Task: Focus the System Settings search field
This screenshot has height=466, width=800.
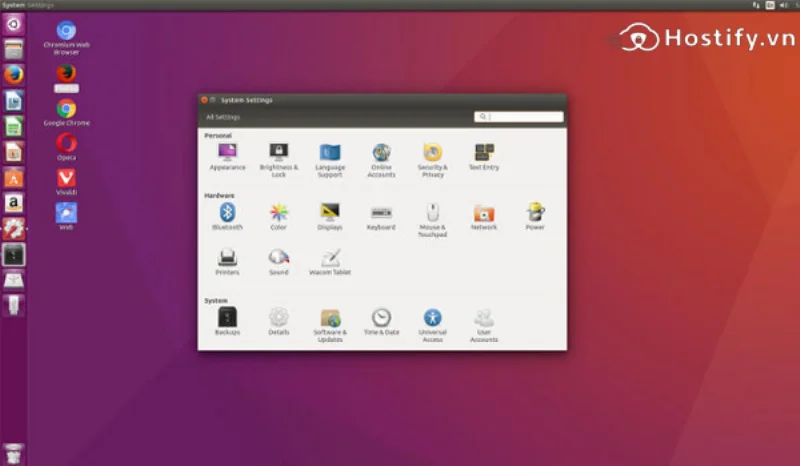Action: coord(518,117)
